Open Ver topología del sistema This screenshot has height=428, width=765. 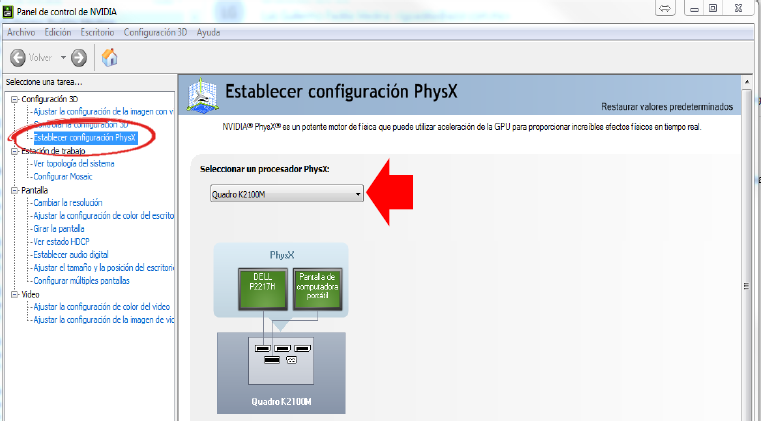pyautogui.click(x=74, y=163)
